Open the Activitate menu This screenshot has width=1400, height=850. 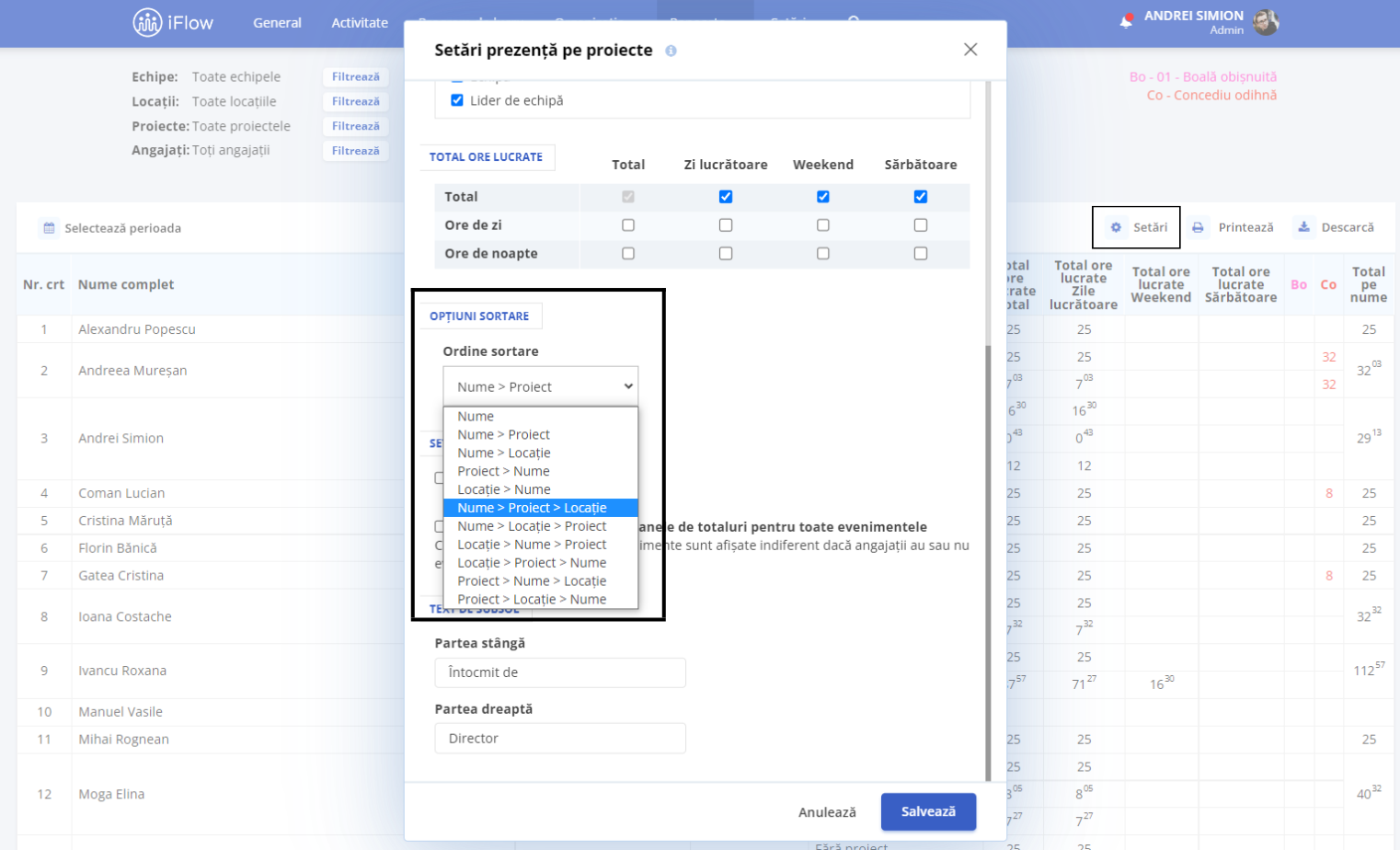pyautogui.click(x=360, y=23)
